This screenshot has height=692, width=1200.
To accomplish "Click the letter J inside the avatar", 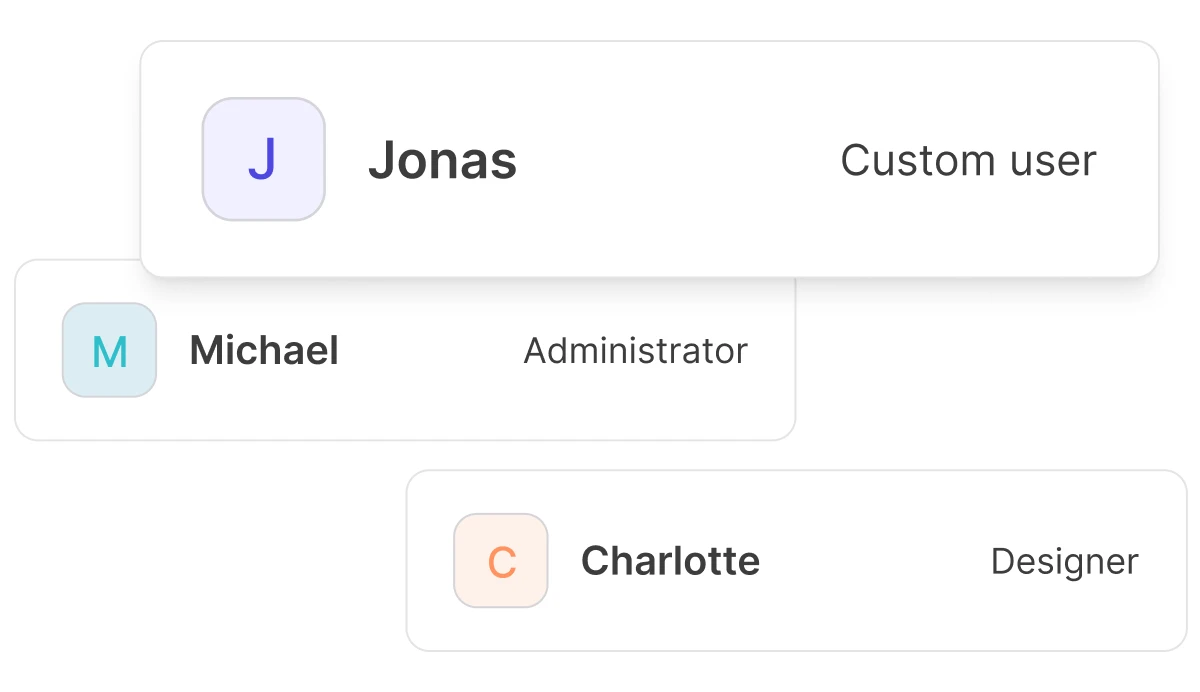I will 262,160.
